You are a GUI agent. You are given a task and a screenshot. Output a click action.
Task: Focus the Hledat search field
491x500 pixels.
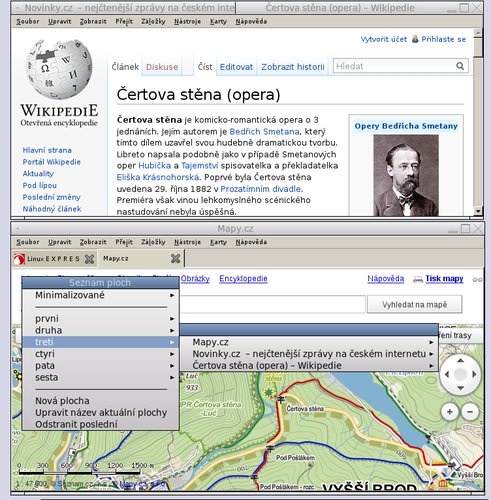click(x=395, y=66)
